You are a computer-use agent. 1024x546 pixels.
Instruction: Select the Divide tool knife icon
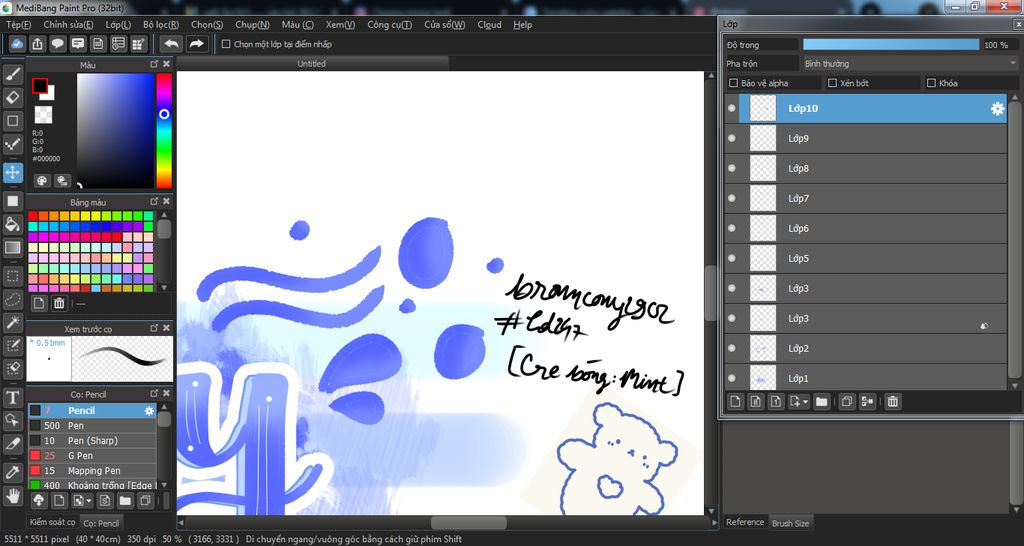12,443
